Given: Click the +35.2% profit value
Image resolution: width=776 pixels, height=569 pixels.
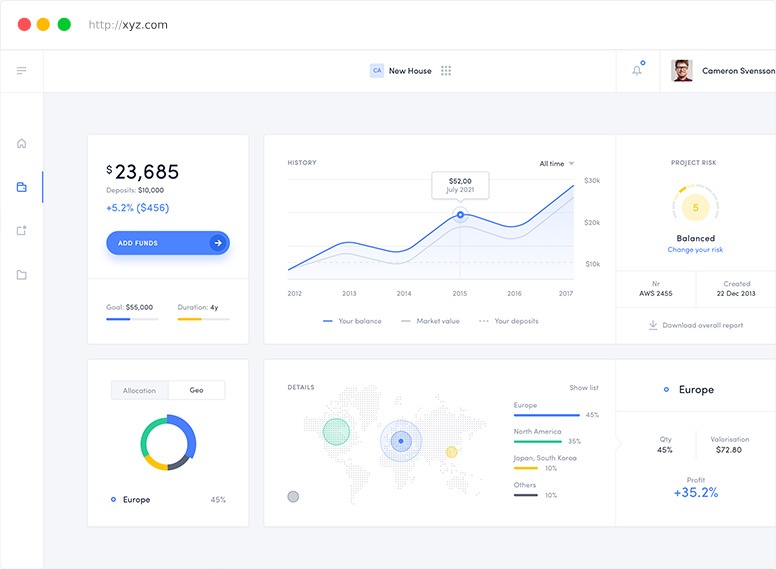Looking at the screenshot, I should click(695, 492).
